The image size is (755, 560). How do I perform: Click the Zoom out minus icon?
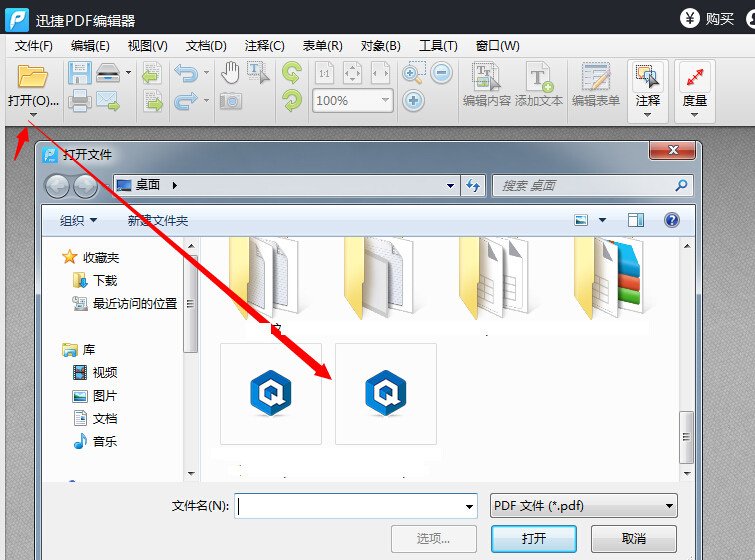(x=442, y=73)
